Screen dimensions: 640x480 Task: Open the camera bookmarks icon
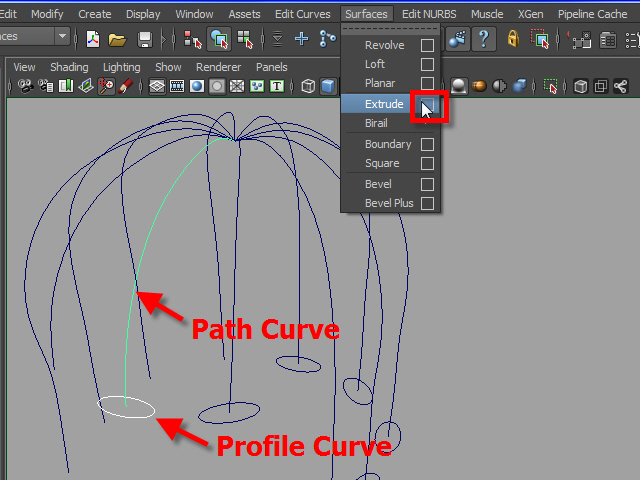point(66,86)
